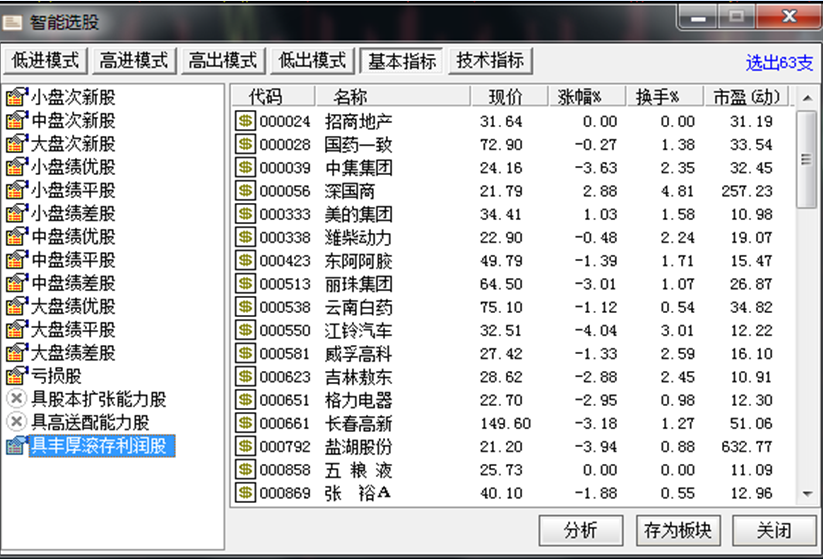Image resolution: width=823 pixels, height=559 pixels.
Task: Click P/E value 257.23
Action: [747, 191]
